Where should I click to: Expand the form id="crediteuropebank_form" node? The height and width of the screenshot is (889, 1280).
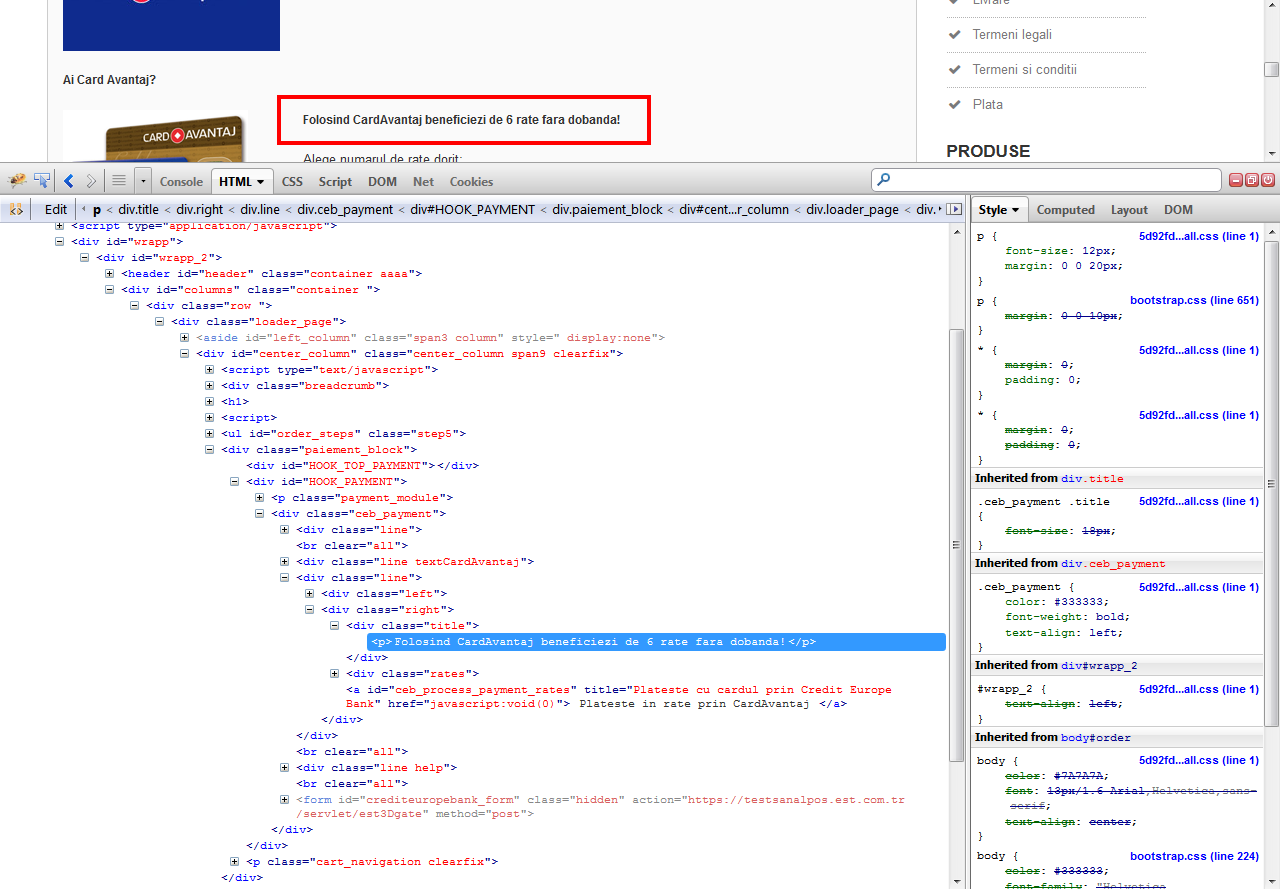point(285,799)
